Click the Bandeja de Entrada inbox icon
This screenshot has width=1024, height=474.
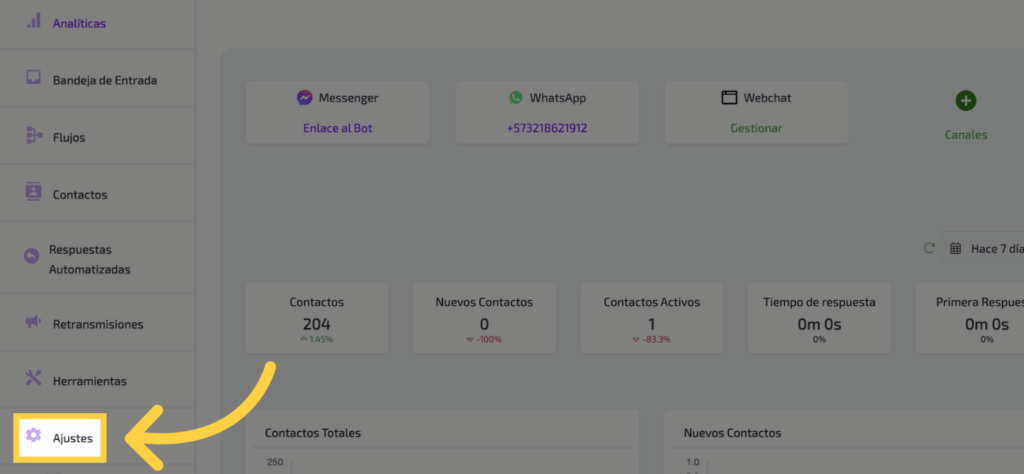(x=33, y=78)
